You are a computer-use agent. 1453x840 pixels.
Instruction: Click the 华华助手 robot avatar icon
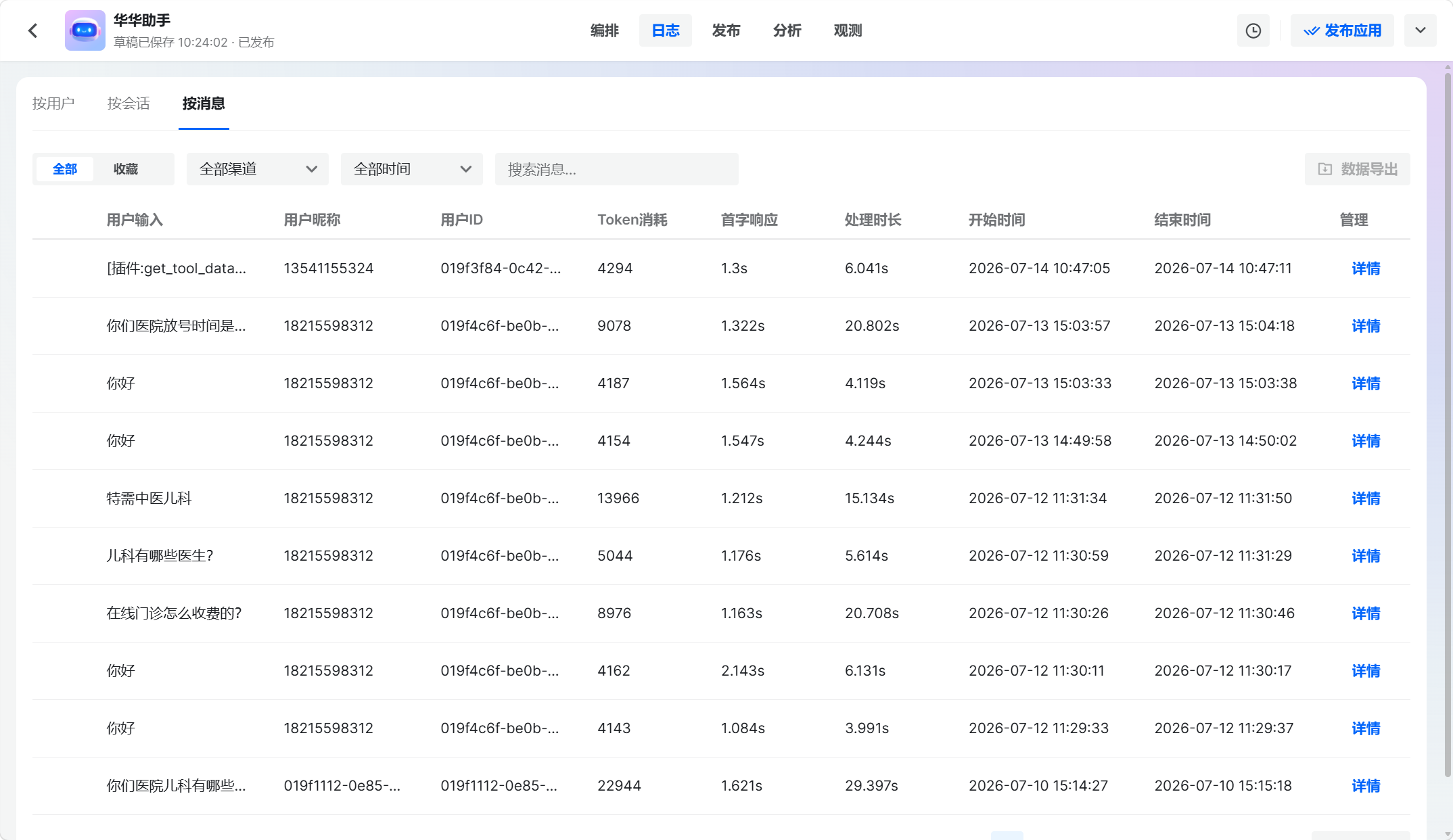tap(85, 30)
